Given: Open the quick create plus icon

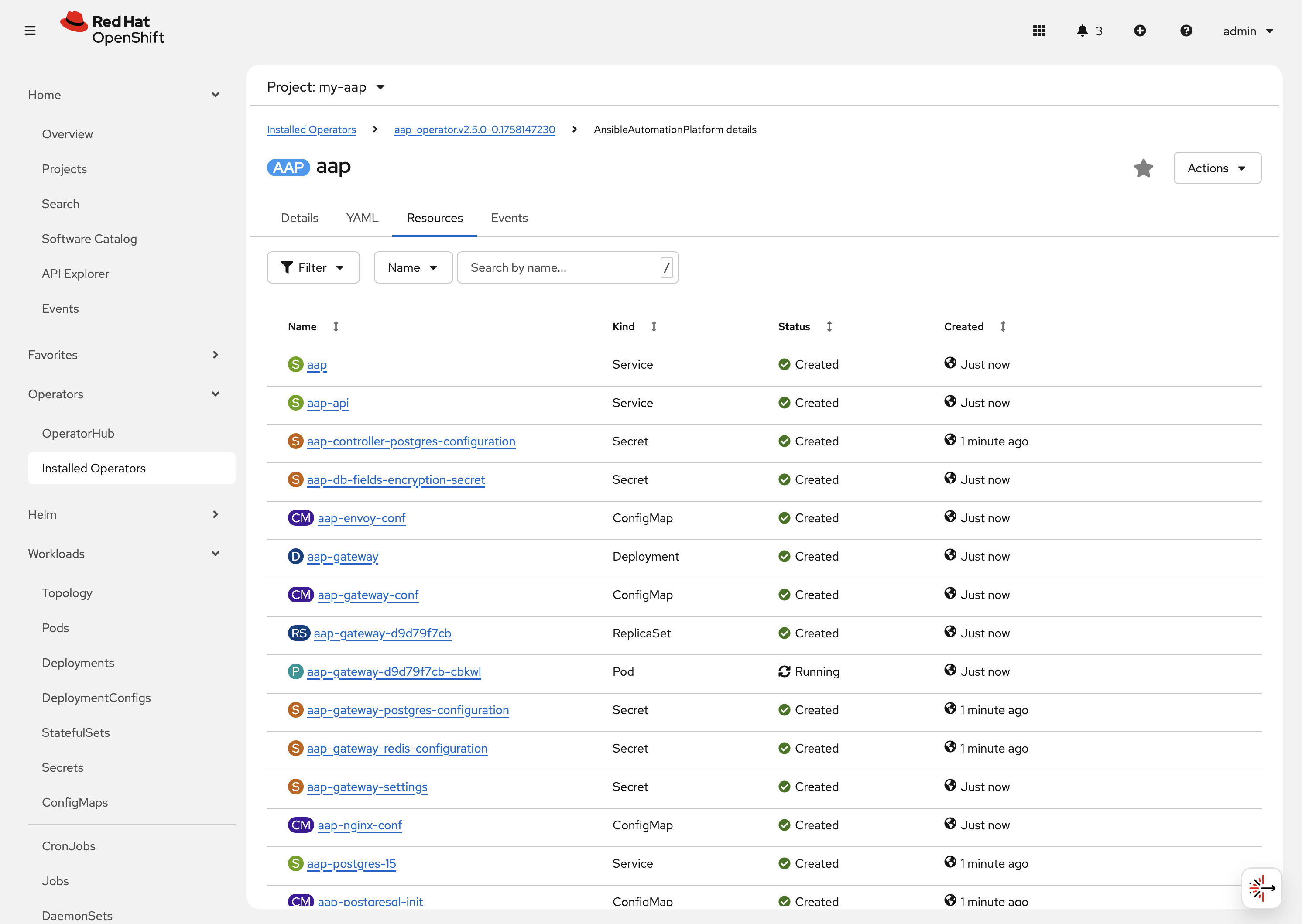Looking at the screenshot, I should pos(1141,31).
